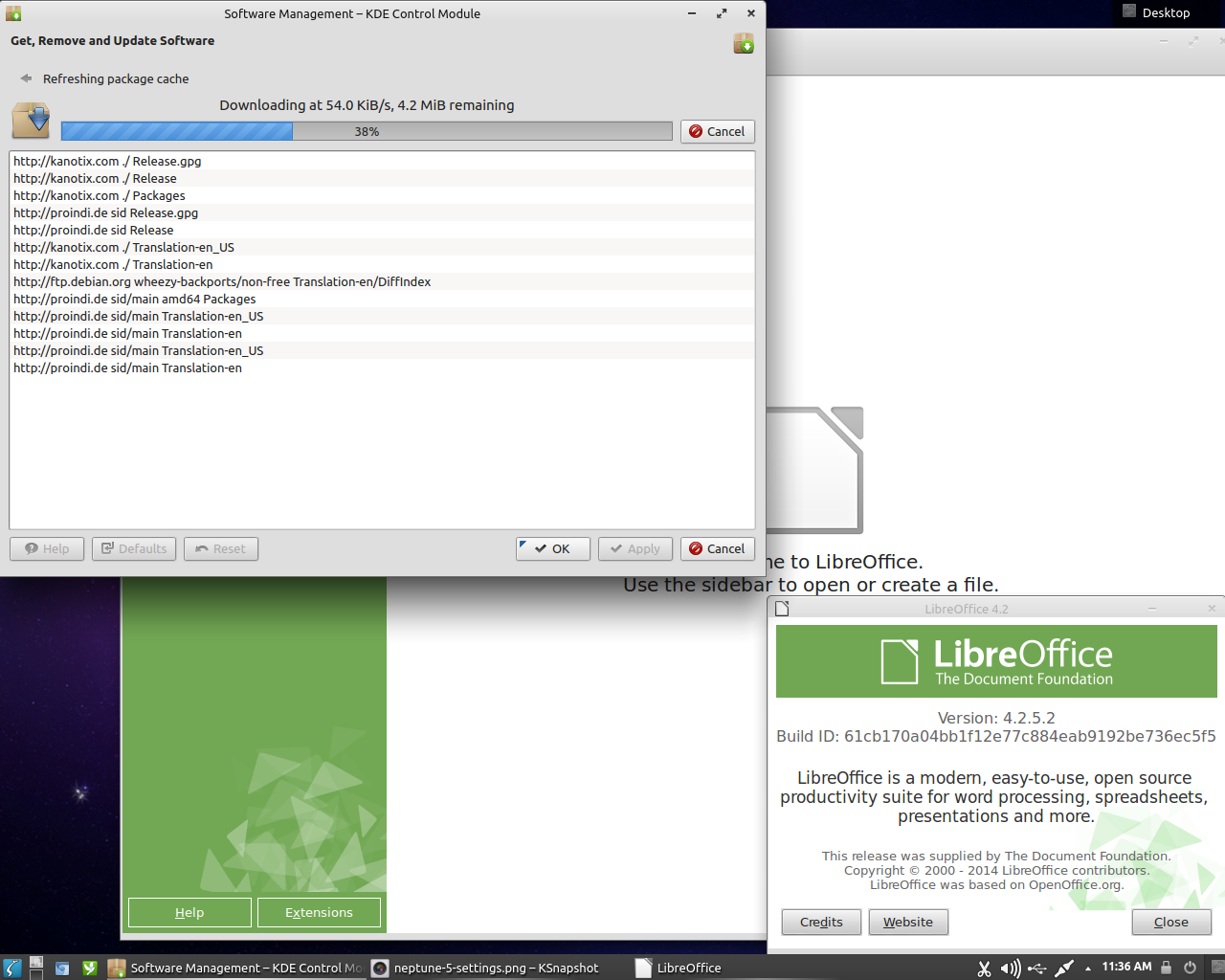Click the Software Management icon in title bar
Viewport: 1225px width, 980px height.
tap(13, 13)
